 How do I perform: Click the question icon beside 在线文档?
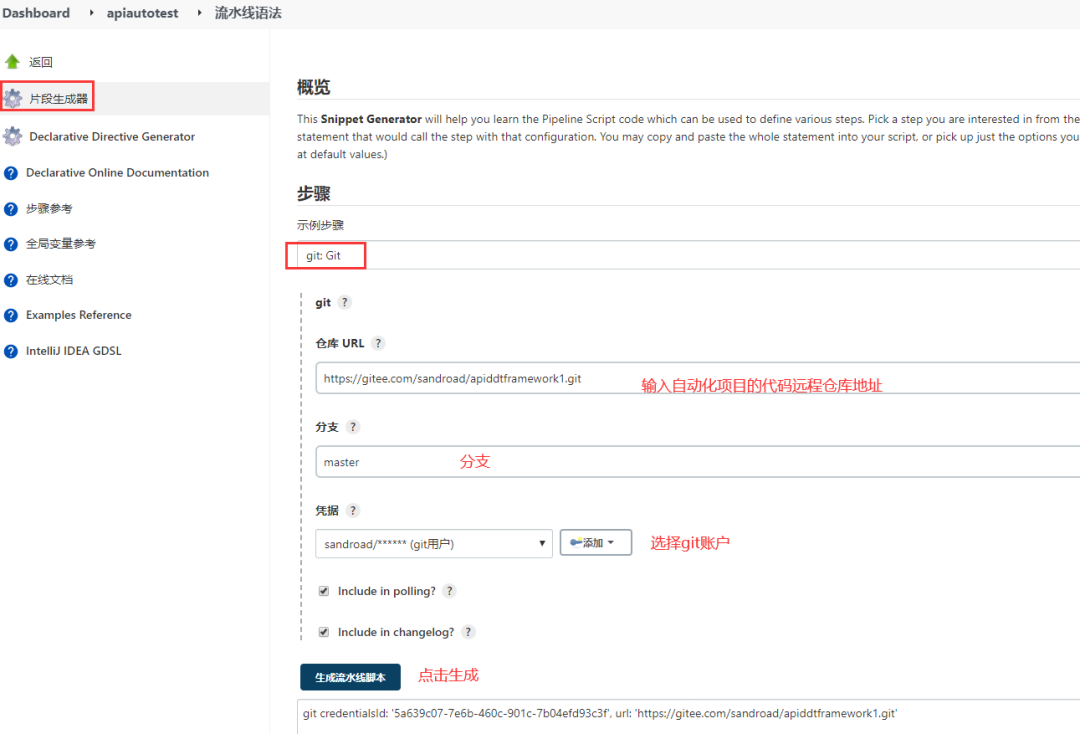point(11,280)
